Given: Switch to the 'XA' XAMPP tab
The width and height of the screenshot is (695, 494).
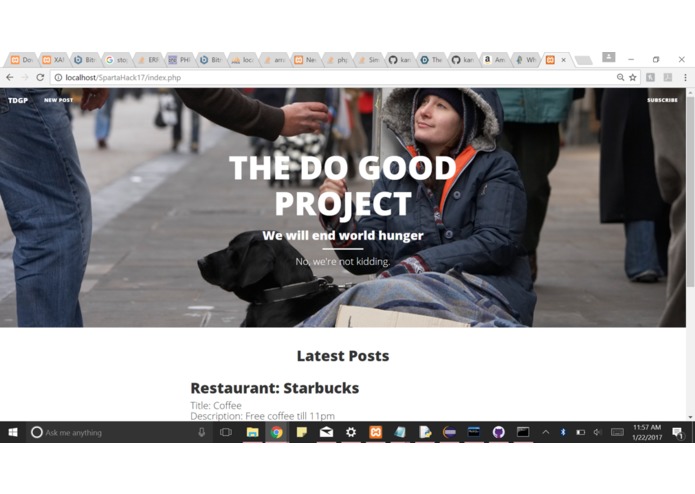Looking at the screenshot, I should [53, 60].
